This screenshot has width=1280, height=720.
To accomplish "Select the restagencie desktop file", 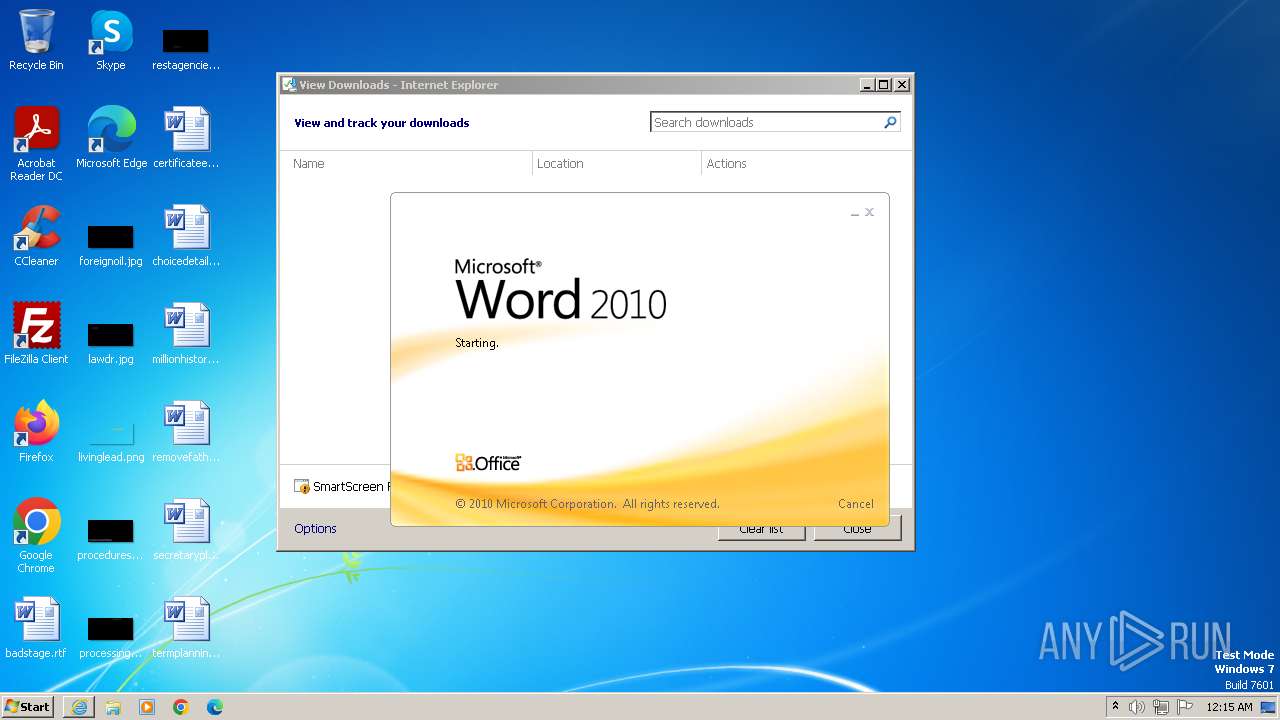I will coord(186,50).
